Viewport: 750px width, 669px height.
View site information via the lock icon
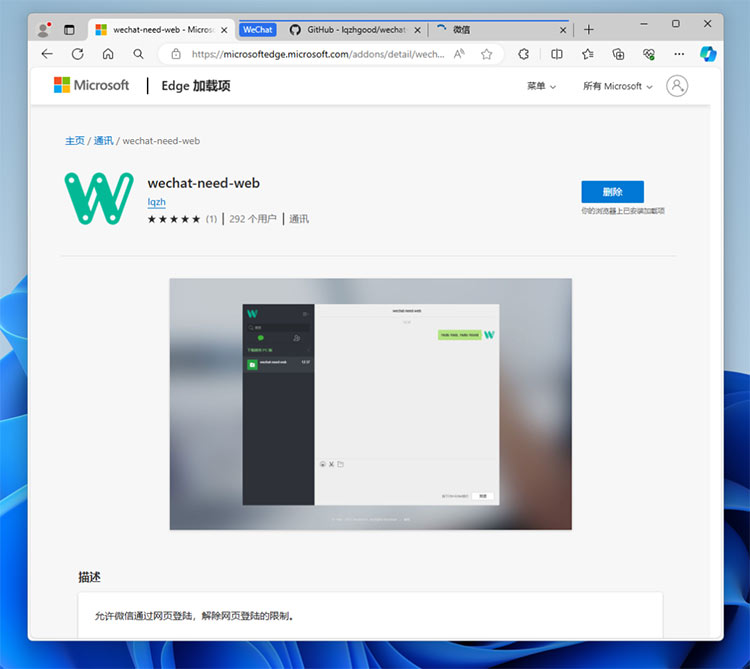click(x=176, y=54)
